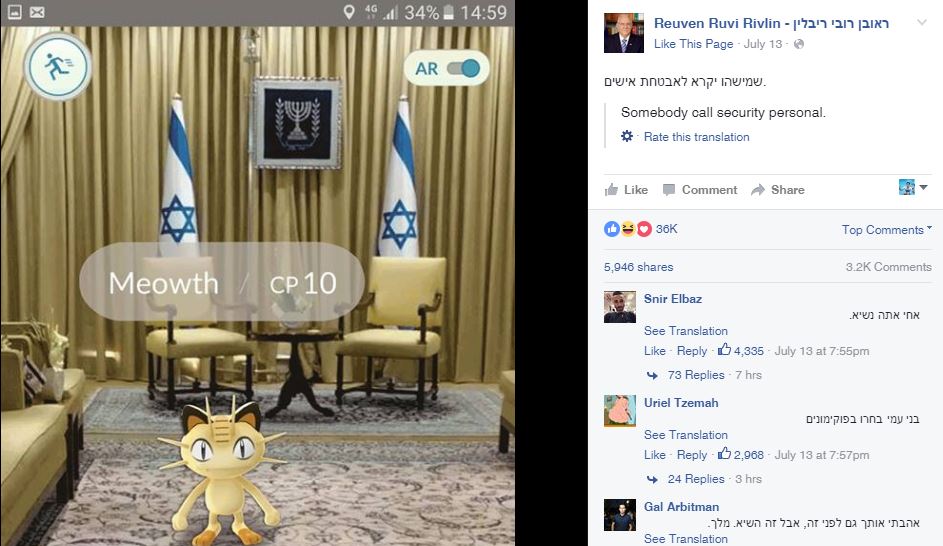Click the reaction emojis summary showing 36K
This screenshot has width=943, height=546.
[640, 229]
